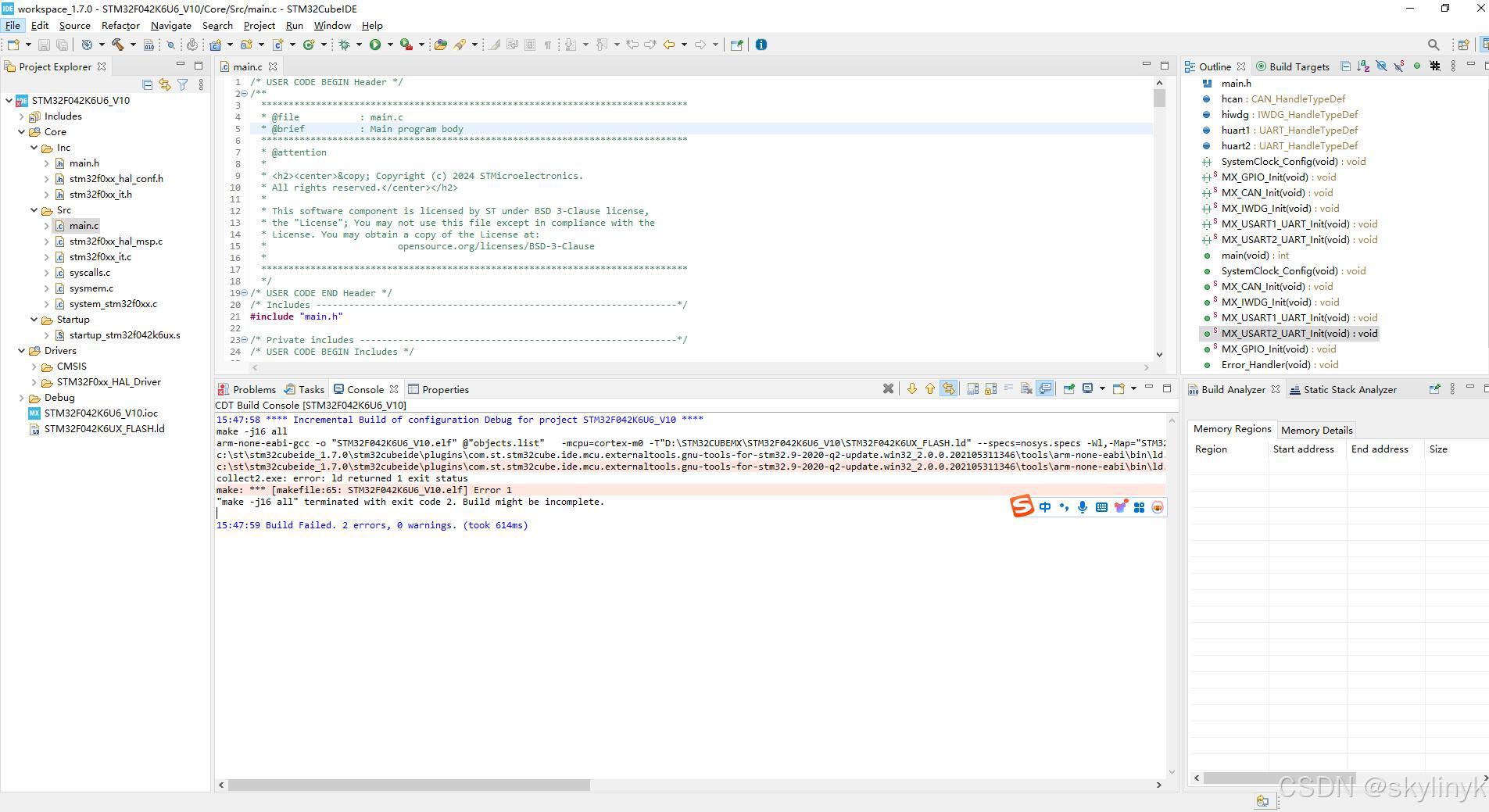The image size is (1489, 812).
Task: Select stm32f0xx_it.c in Project Explorer
Action: point(100,256)
